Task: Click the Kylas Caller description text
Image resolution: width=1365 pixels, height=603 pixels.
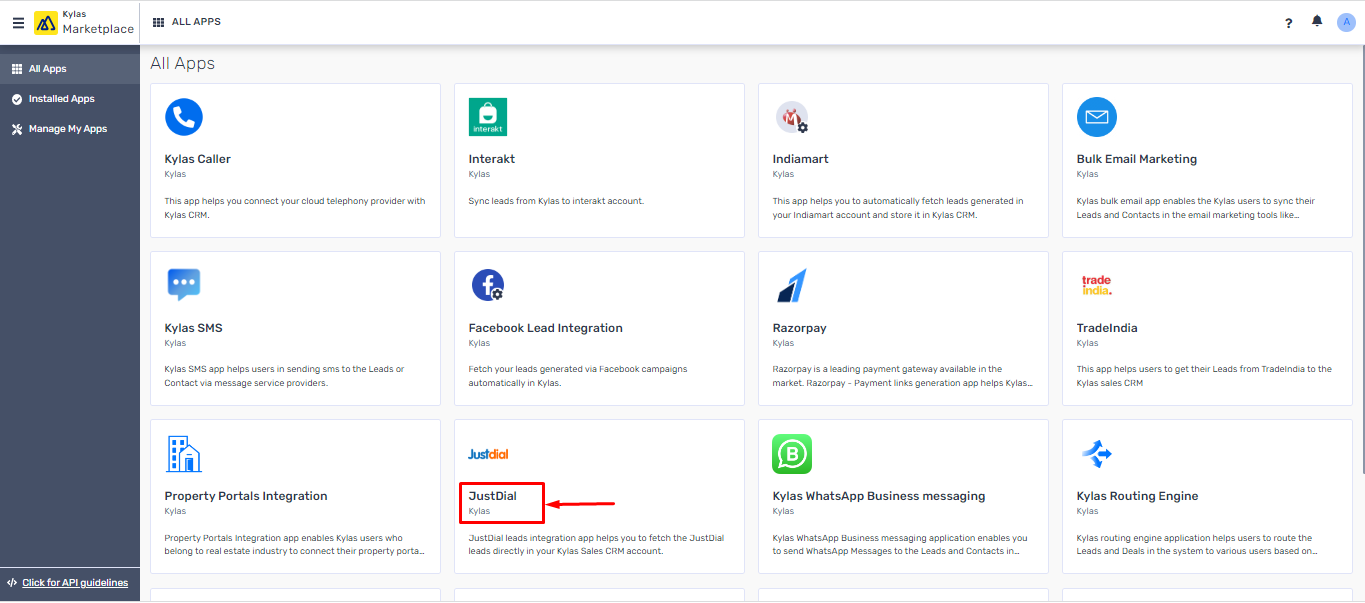Action: [295, 207]
